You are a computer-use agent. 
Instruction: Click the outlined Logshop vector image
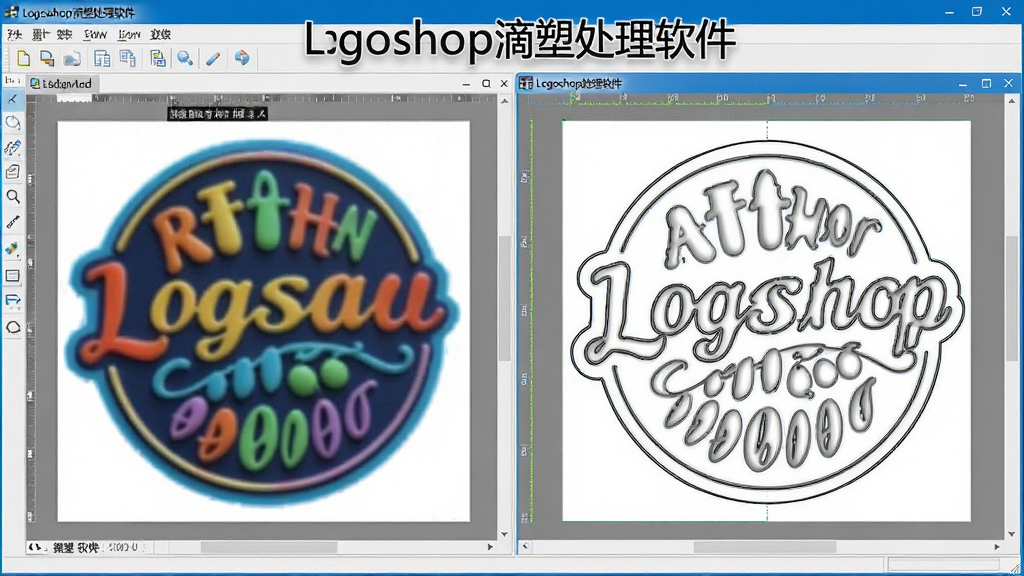click(x=767, y=321)
